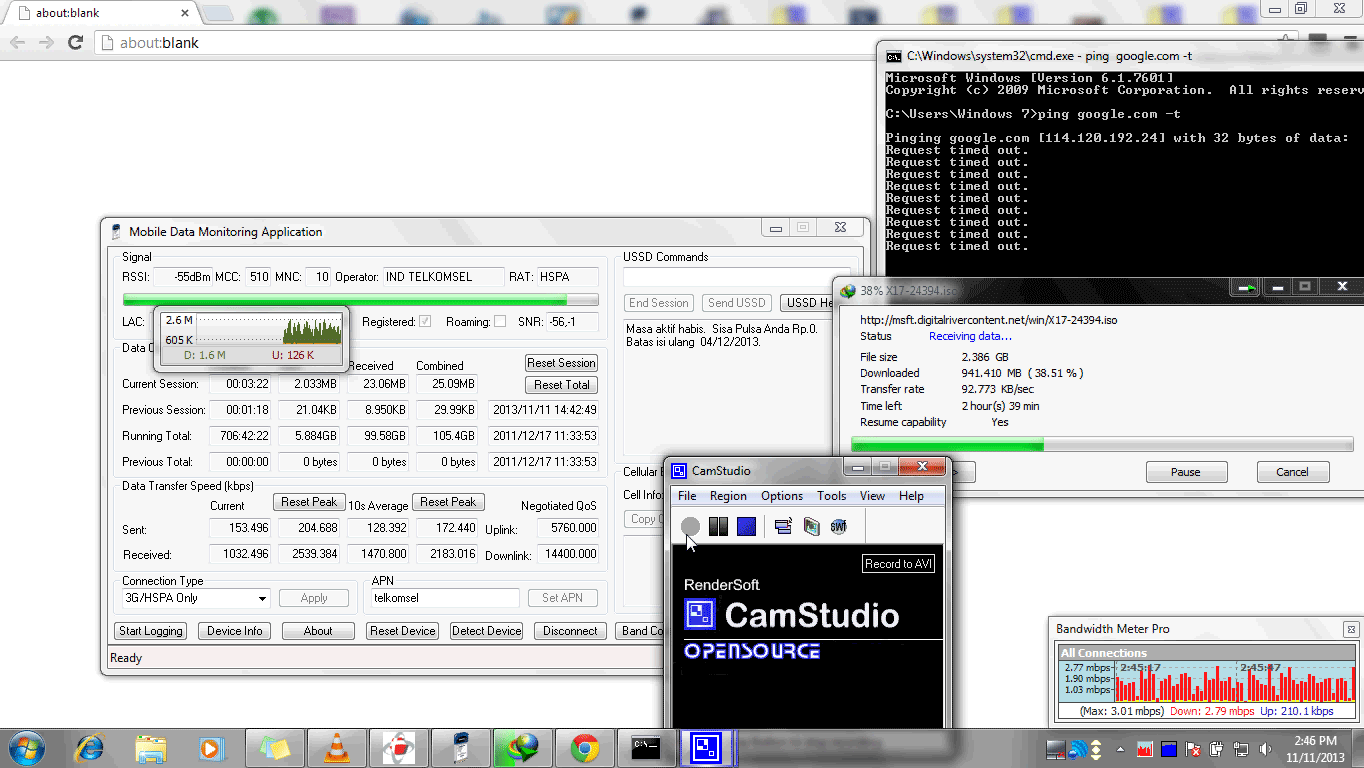Click the CamStudio SWF record mode icon
This screenshot has width=1364, height=768.
[838, 526]
